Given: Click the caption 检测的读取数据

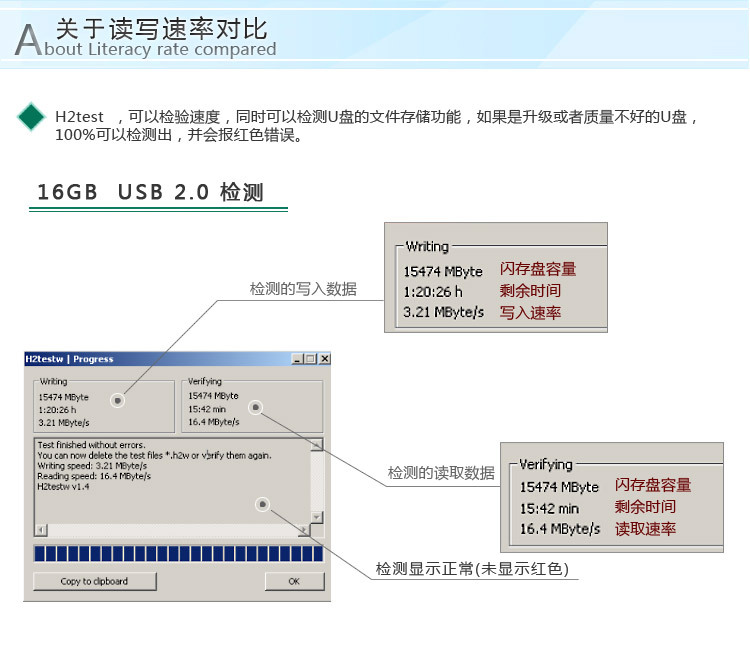Looking at the screenshot, I should 441,473.
